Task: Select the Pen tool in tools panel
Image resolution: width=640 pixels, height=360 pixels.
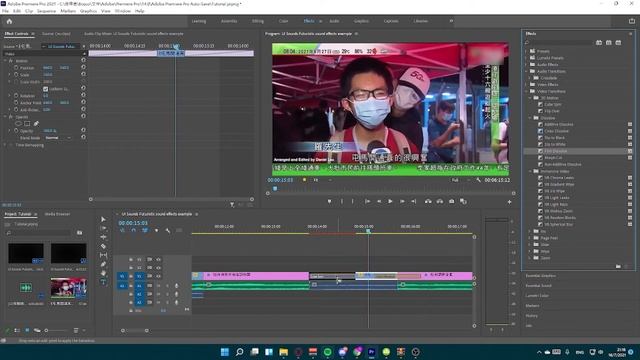Action: pyautogui.click(x=103, y=264)
